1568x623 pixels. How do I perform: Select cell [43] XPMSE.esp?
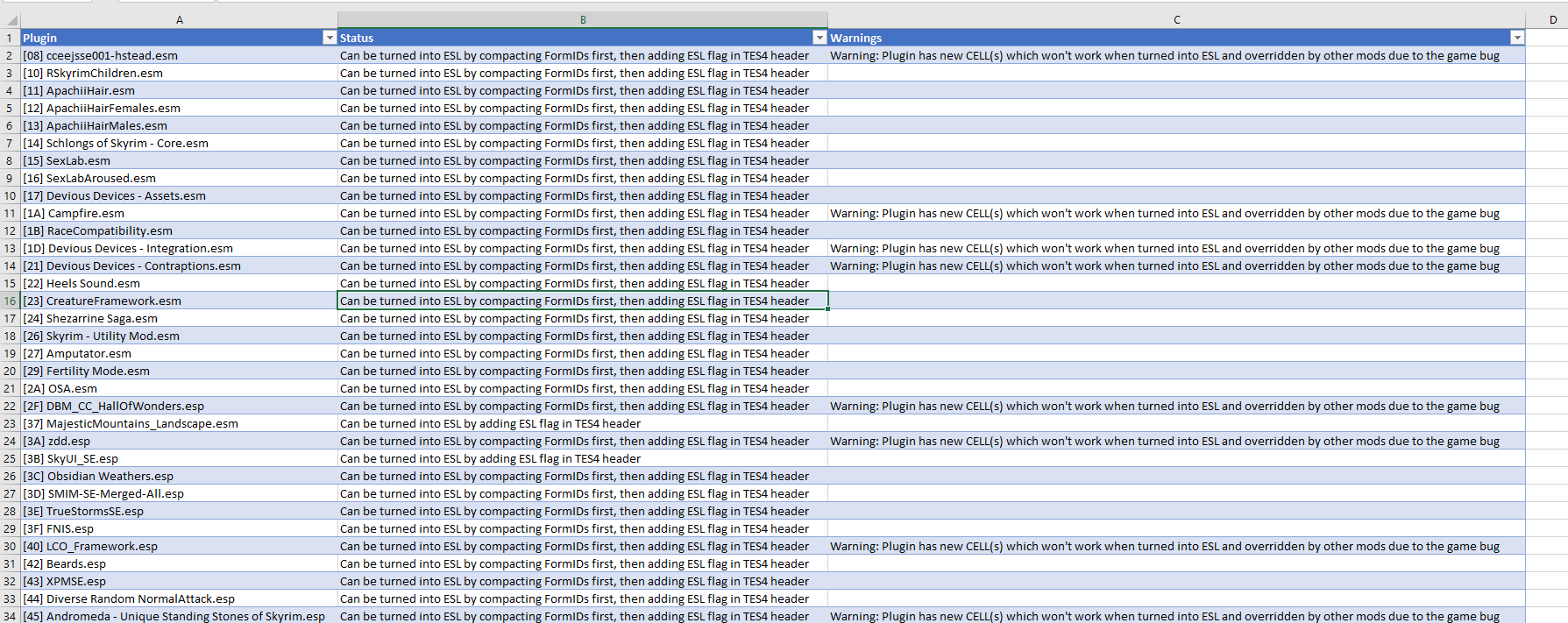pyautogui.click(x=179, y=581)
